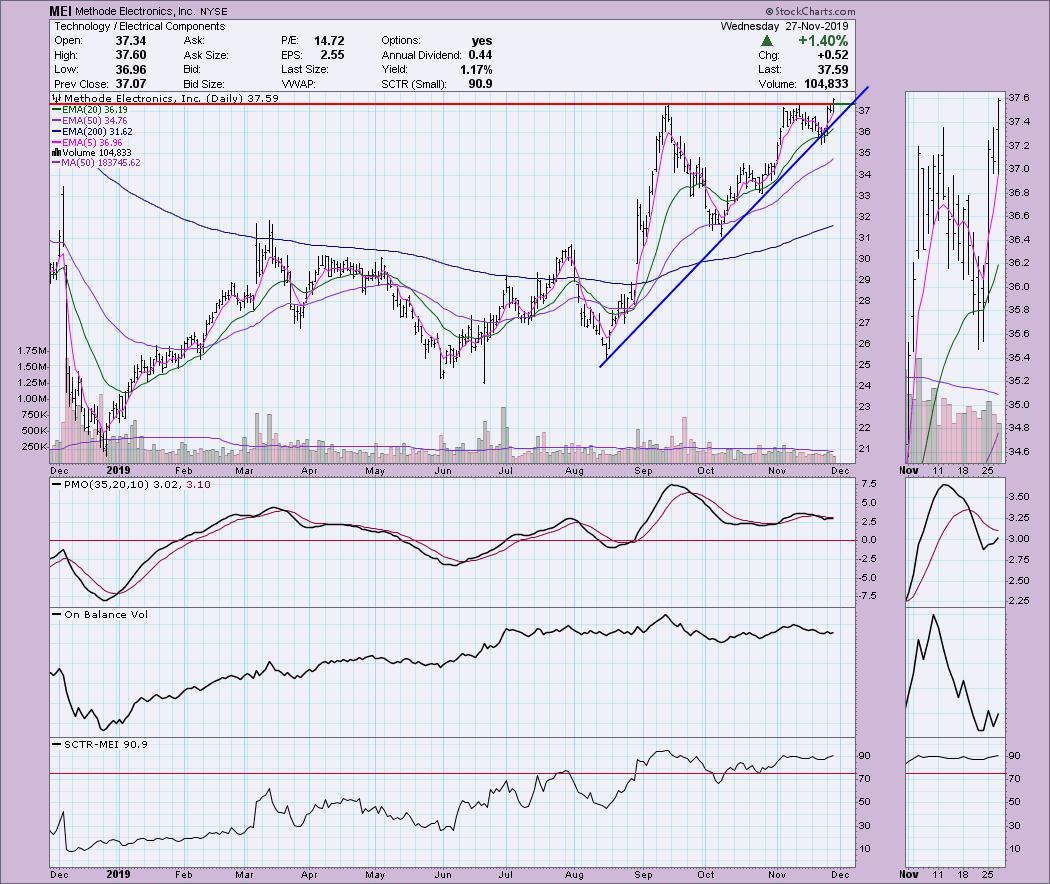The width and height of the screenshot is (1050, 884).
Task: Click the StockCharts.com watermark text
Action: 810,11
